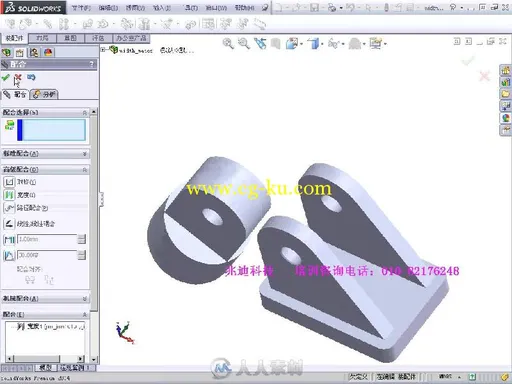
Task: Switch to the 分析 Analysis tab
Action: pyautogui.click(x=44, y=95)
